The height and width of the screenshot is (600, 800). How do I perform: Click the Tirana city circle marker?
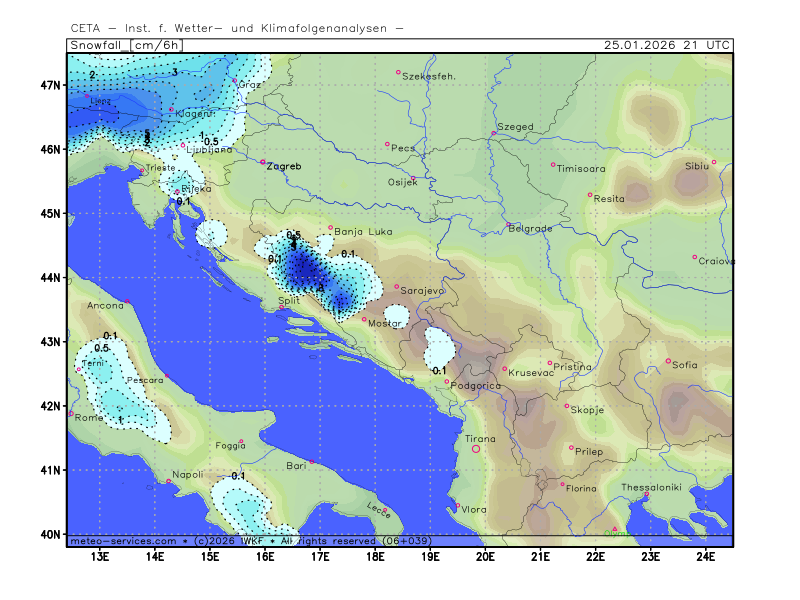(x=476, y=449)
